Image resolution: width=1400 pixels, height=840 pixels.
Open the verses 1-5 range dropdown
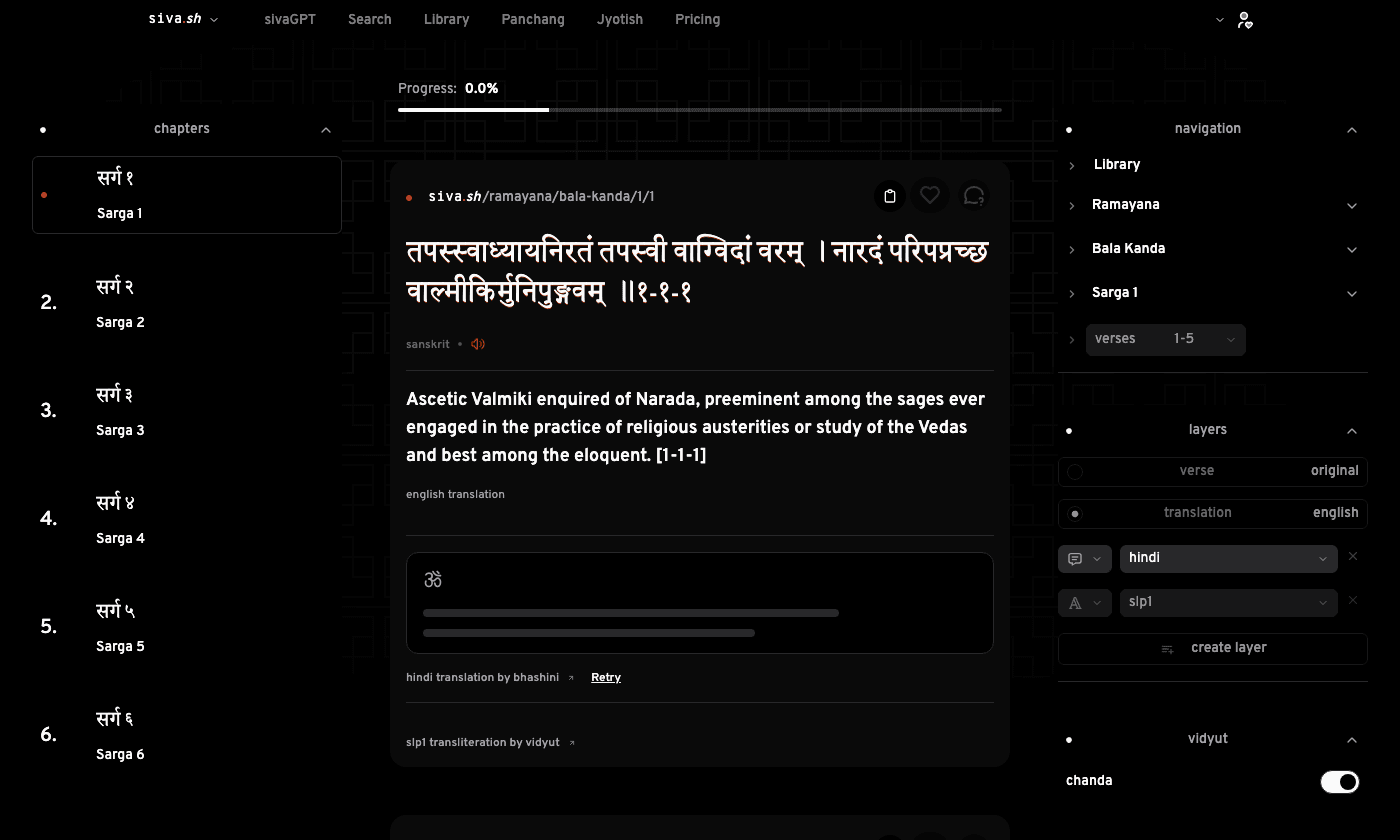click(1166, 340)
